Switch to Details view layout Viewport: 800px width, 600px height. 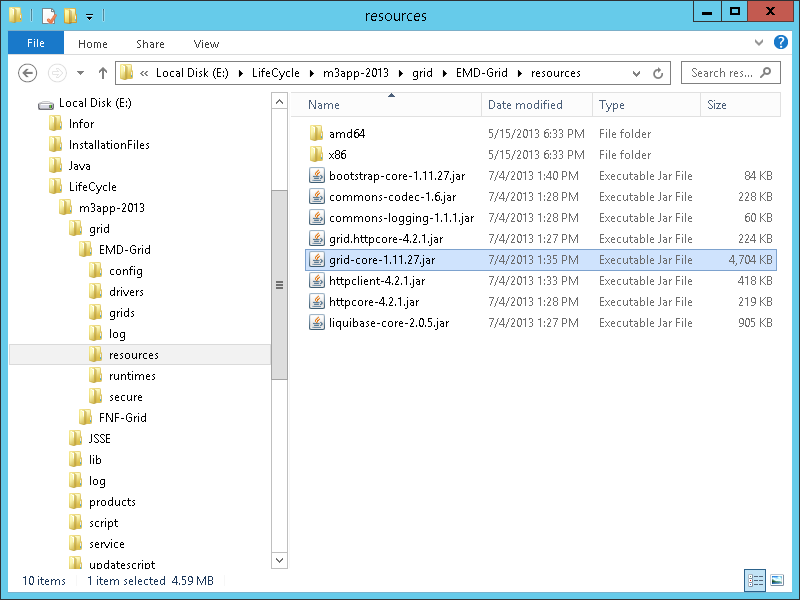pos(754,580)
